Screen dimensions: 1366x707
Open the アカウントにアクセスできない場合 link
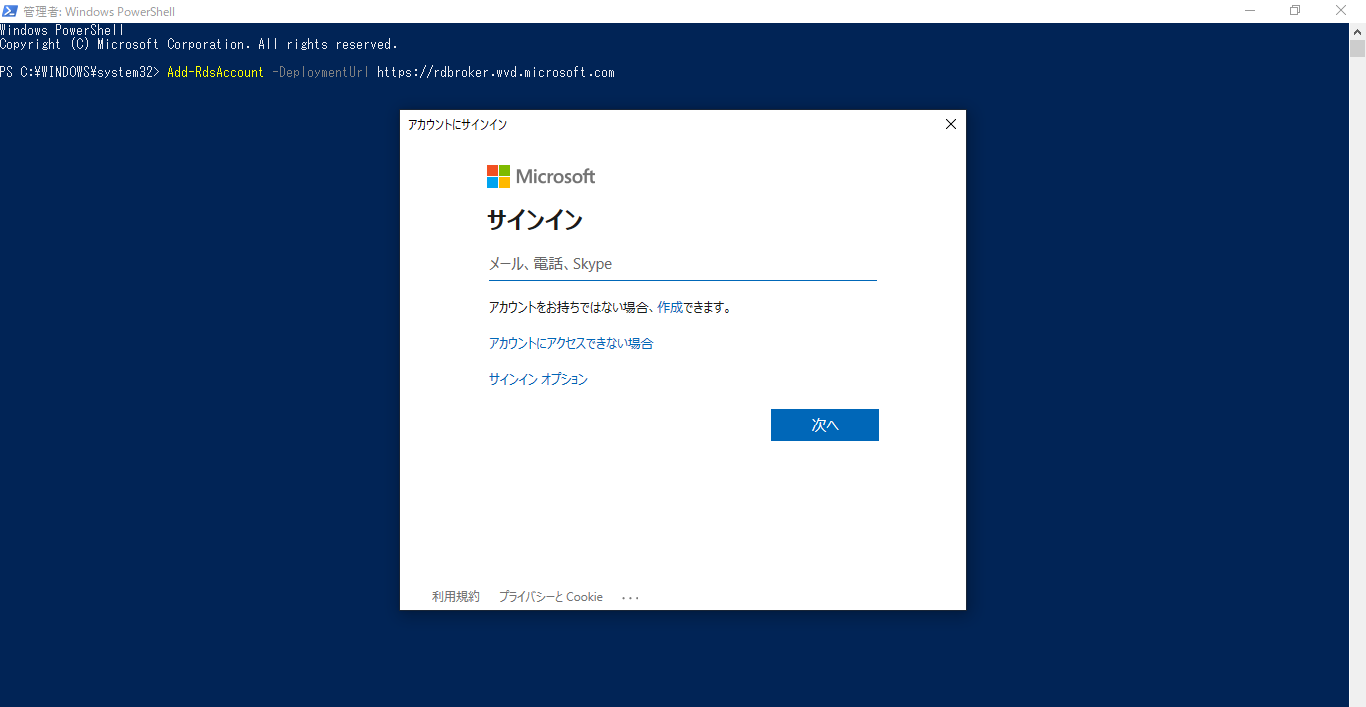tap(571, 343)
